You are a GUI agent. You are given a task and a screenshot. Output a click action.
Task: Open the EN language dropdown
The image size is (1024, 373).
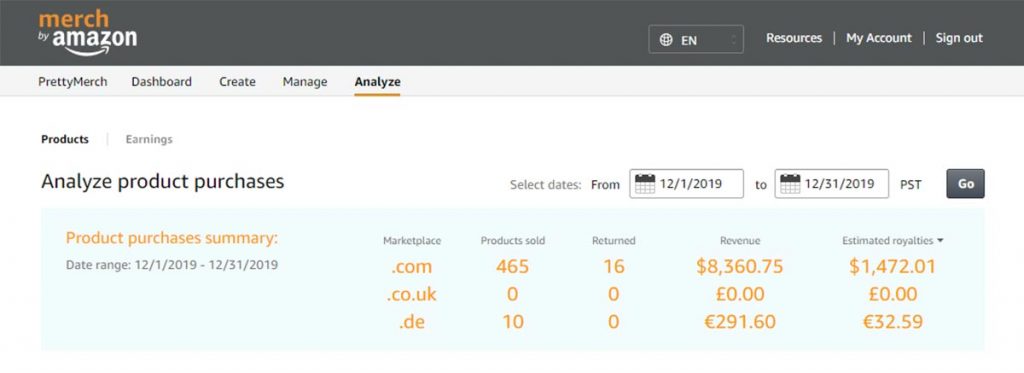click(696, 39)
